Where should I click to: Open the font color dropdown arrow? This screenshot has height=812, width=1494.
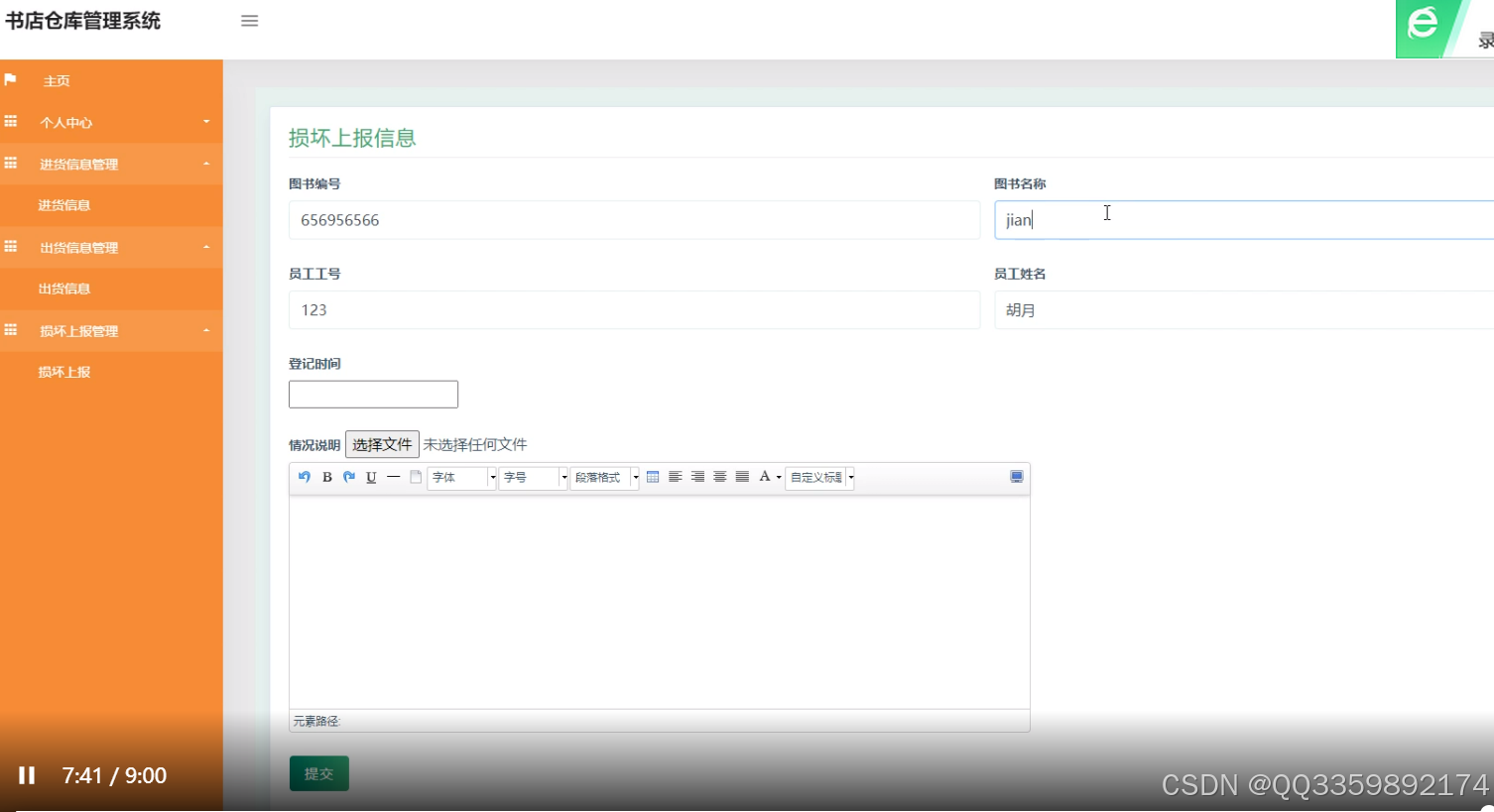pyautogui.click(x=779, y=478)
